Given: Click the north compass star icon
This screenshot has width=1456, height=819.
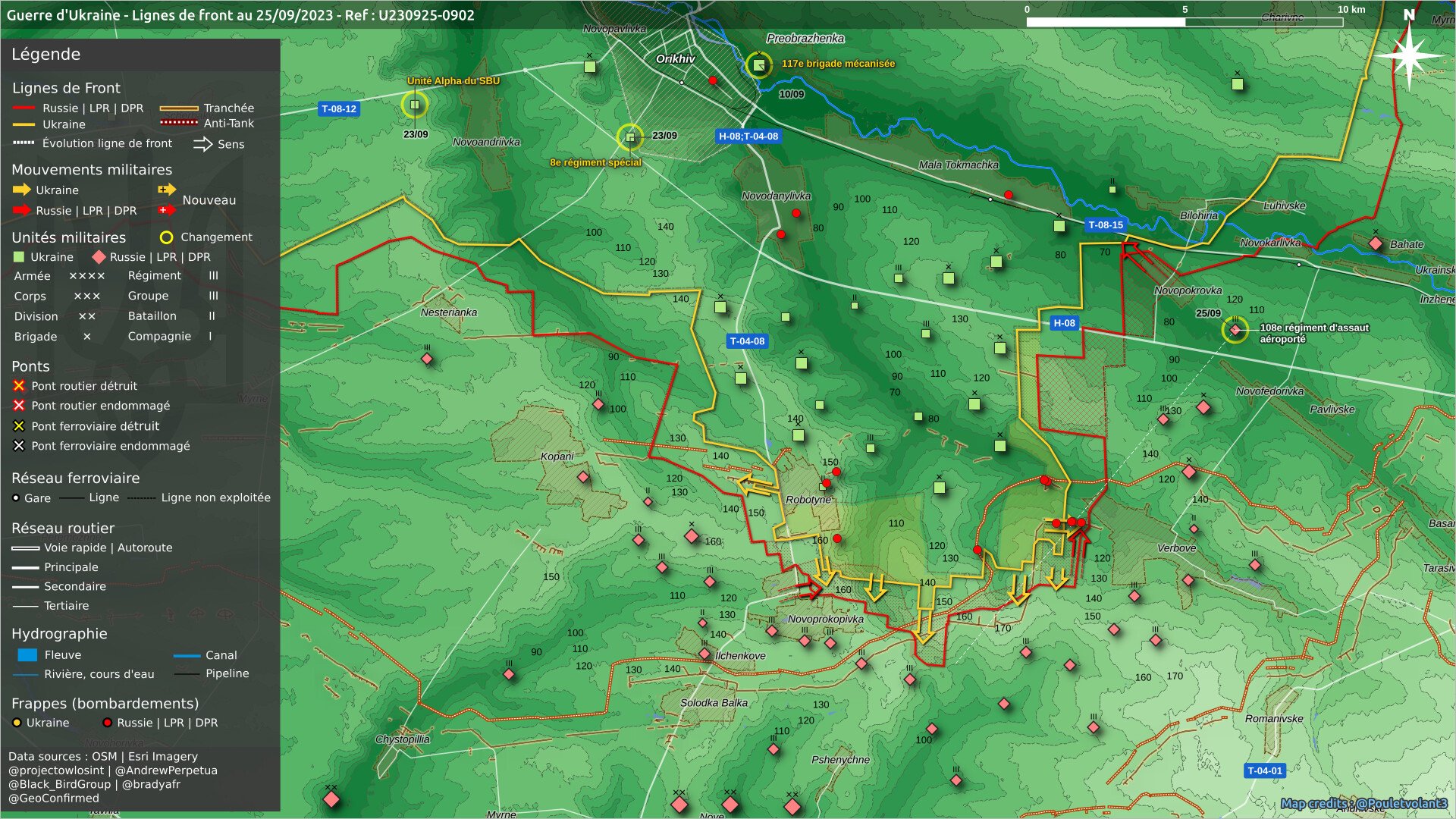Looking at the screenshot, I should 1408,55.
